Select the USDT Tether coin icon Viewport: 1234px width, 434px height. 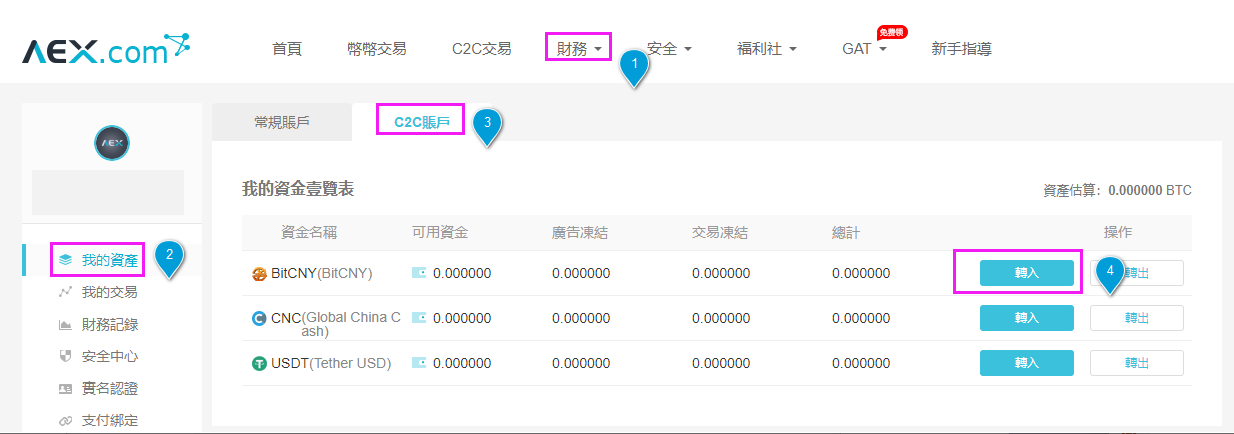259,363
